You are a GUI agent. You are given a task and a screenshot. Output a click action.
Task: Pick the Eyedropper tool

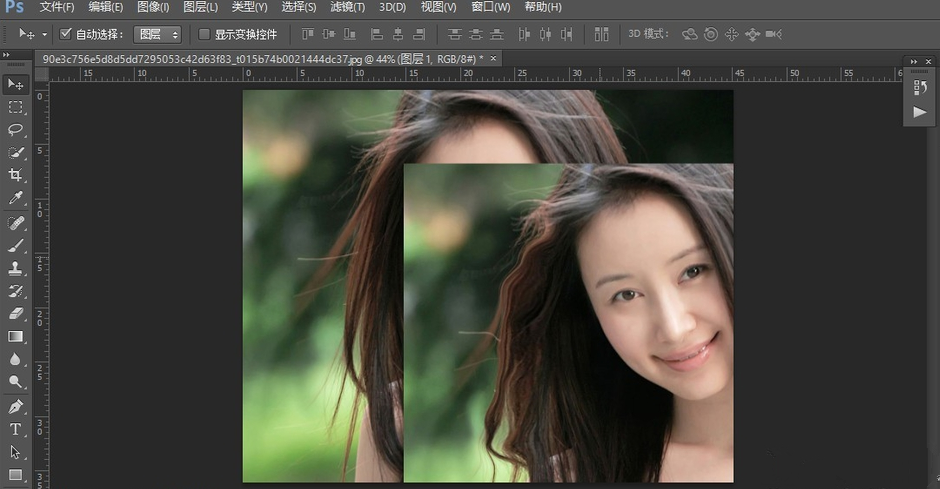(x=16, y=199)
